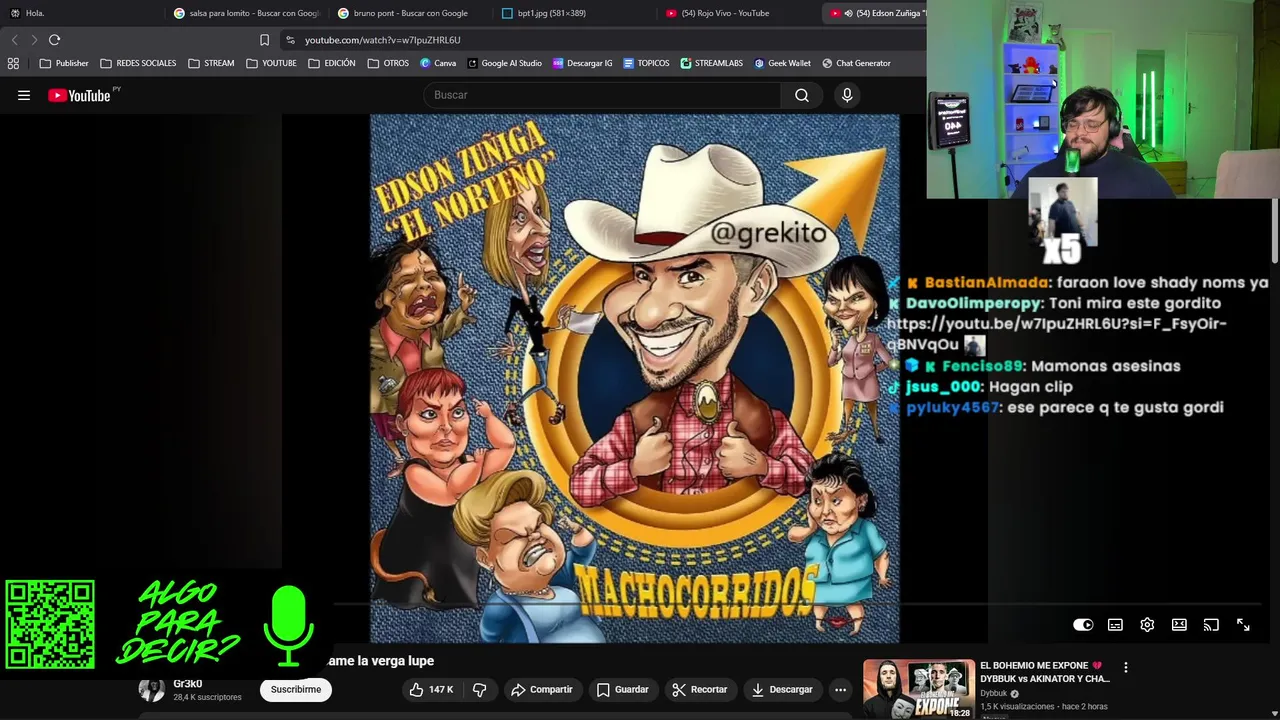Click the address bar URL youtube.com/watch
Viewport: 1280px width, 720px height.
[x=382, y=40]
